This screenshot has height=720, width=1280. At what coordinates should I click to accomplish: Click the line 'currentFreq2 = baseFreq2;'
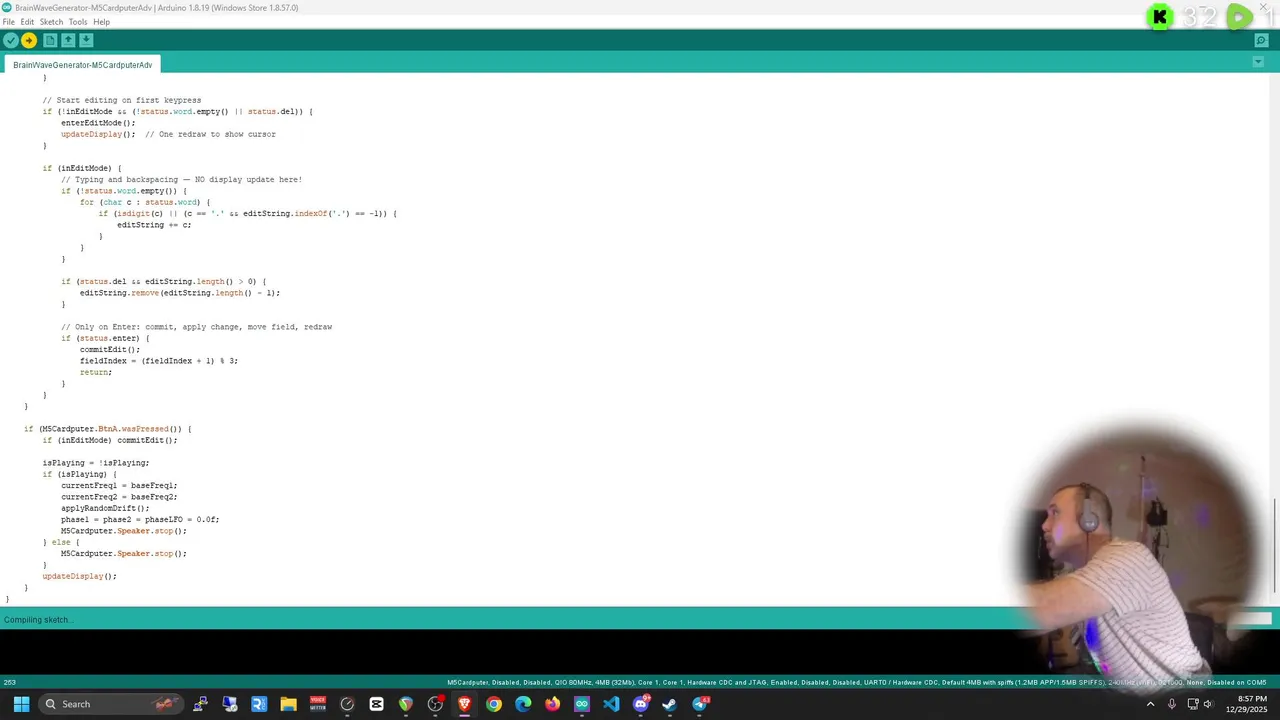click(119, 497)
